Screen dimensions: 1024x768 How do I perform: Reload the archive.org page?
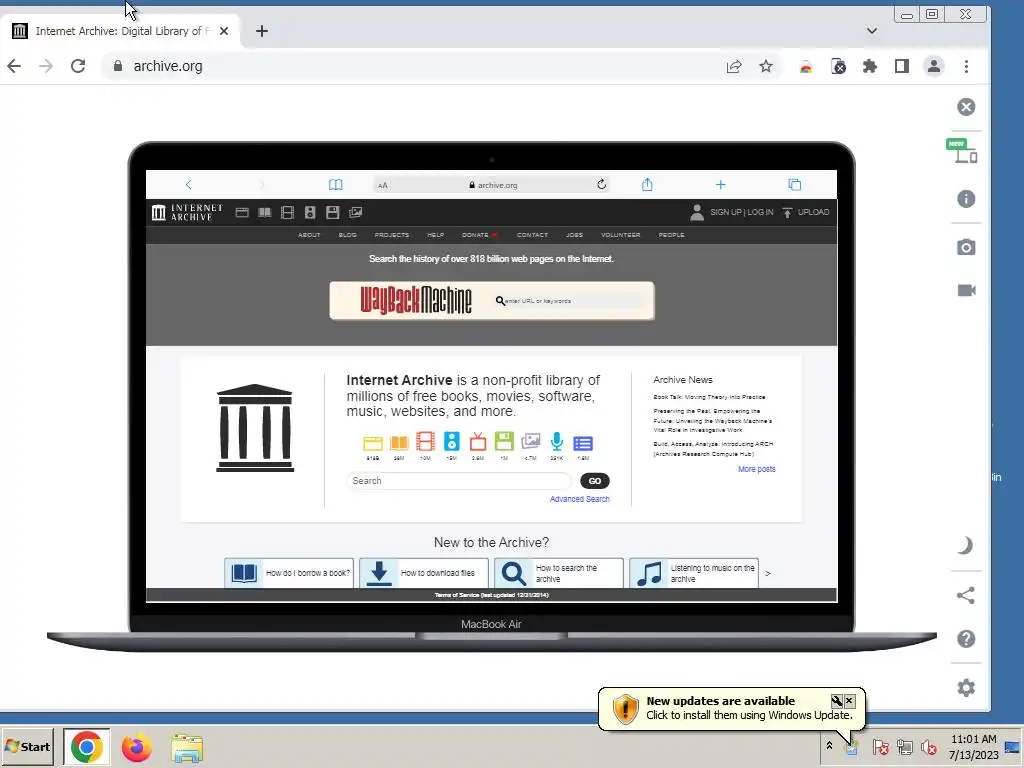point(78,66)
